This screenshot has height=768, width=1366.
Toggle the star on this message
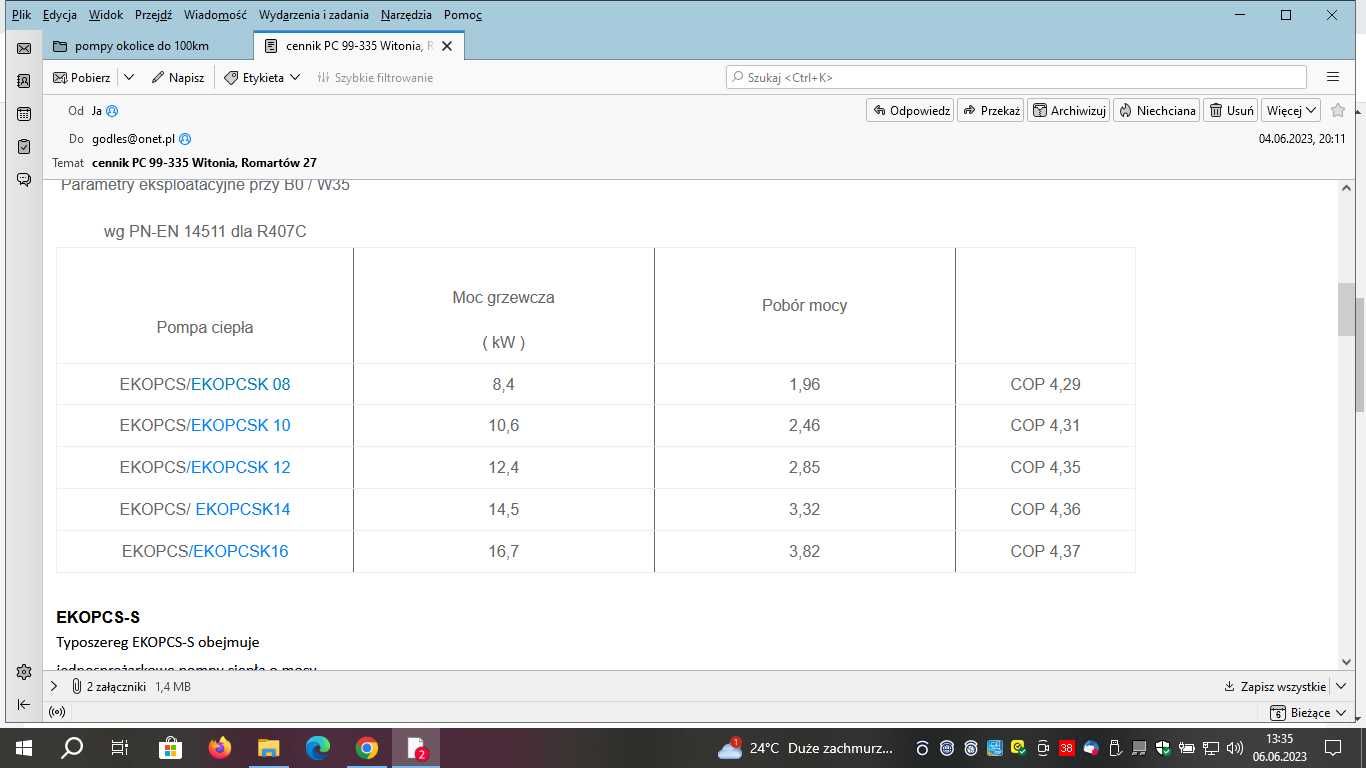pos(1338,110)
